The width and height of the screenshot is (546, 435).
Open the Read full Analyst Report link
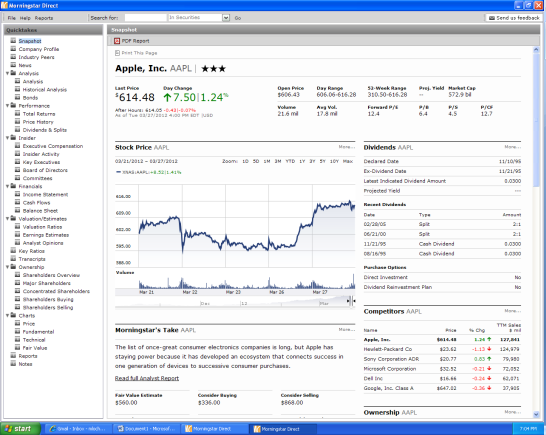click(x=147, y=378)
